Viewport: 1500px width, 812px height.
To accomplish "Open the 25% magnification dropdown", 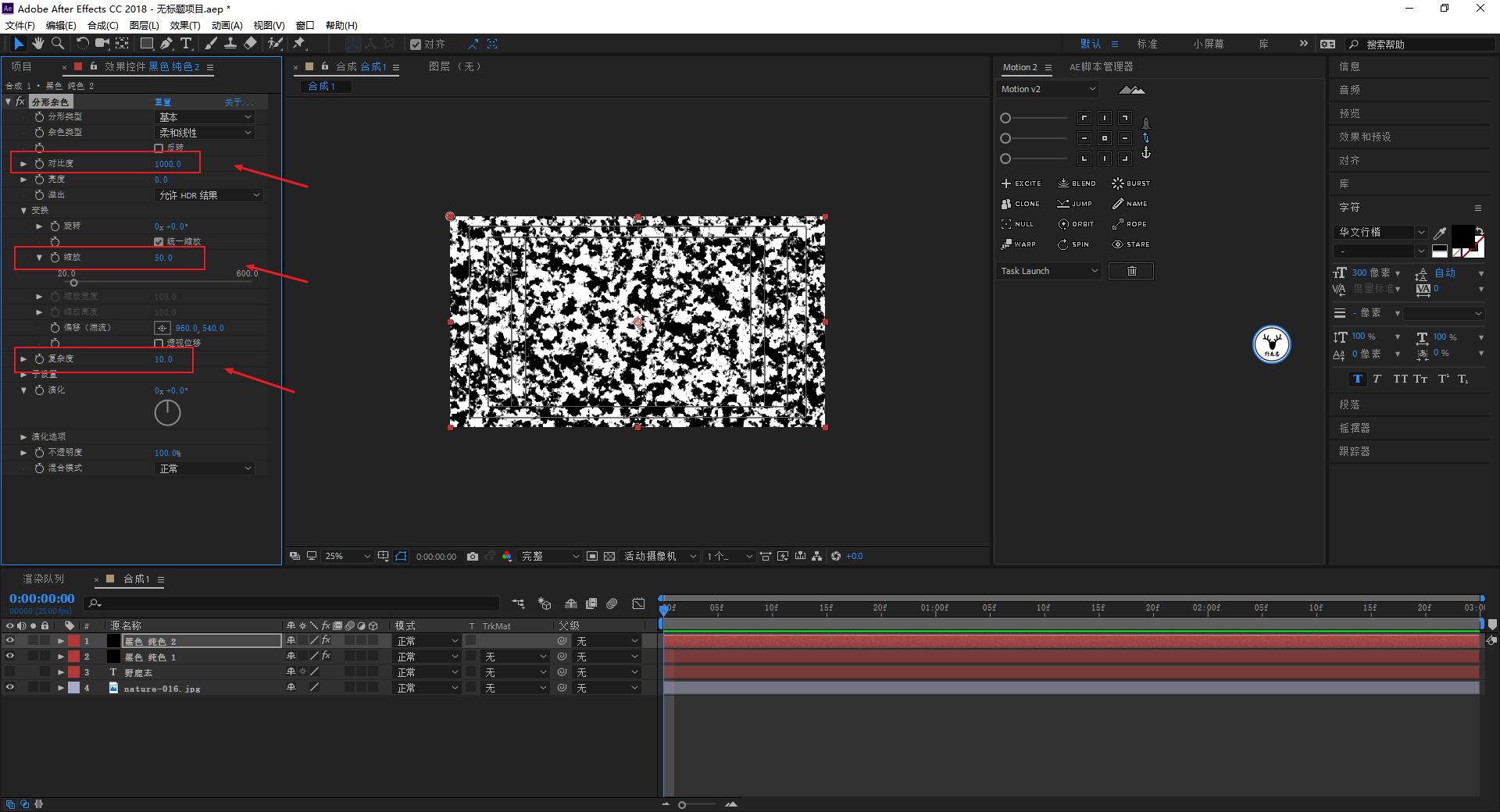I will coord(348,556).
